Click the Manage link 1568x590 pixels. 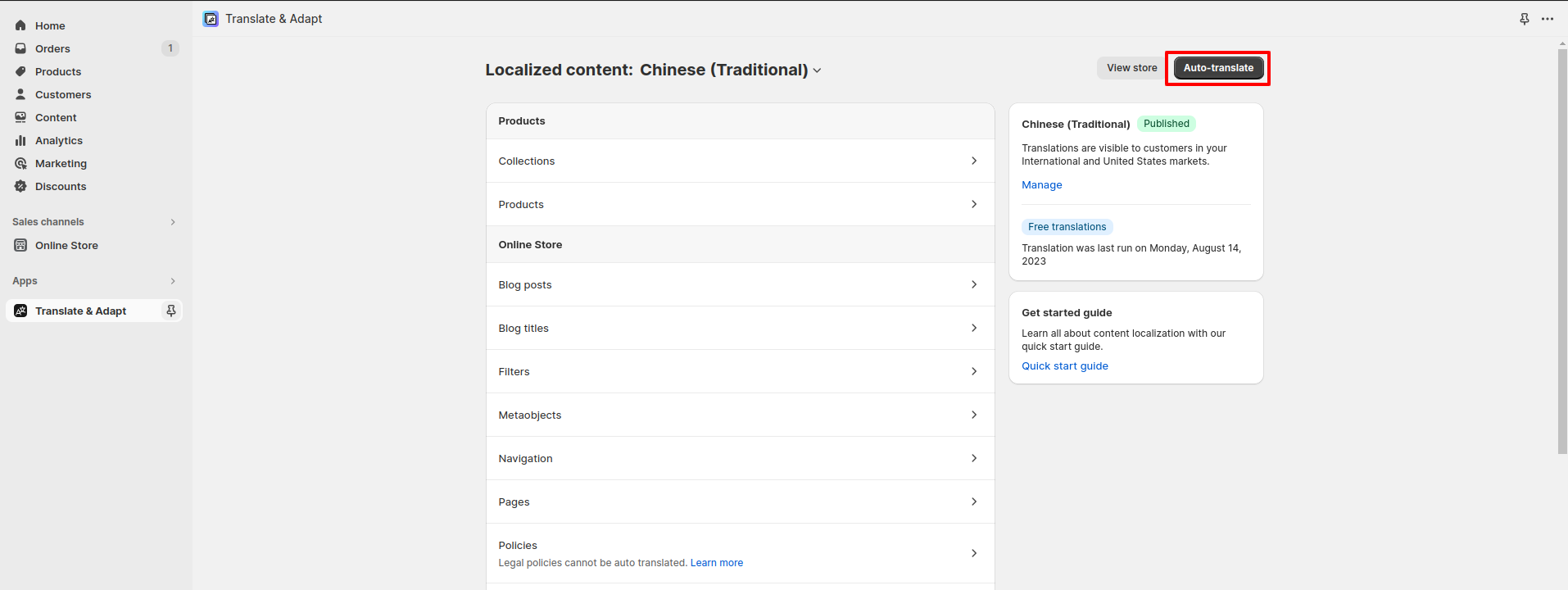(1042, 185)
